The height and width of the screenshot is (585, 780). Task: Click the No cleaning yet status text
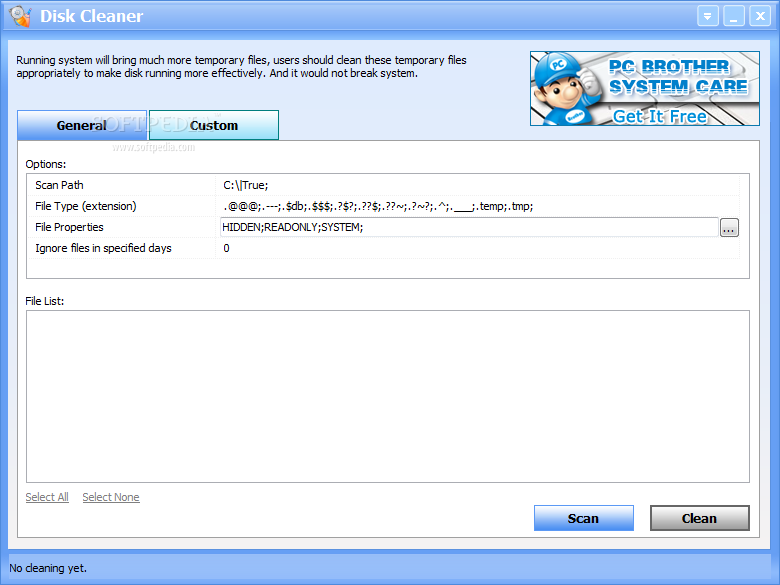click(x=48, y=568)
